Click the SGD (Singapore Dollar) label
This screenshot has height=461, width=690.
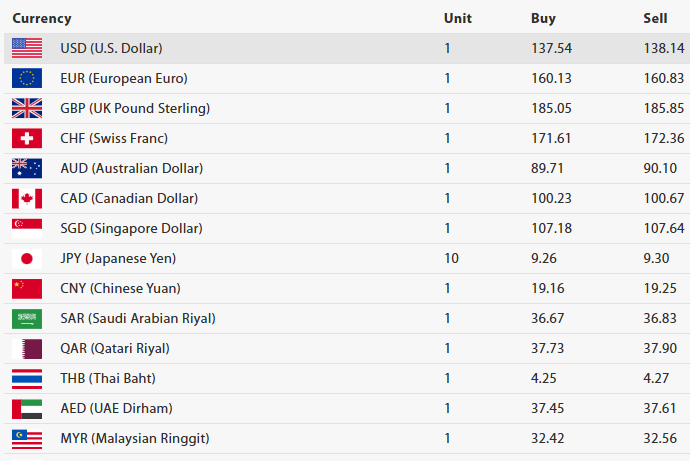point(129,228)
